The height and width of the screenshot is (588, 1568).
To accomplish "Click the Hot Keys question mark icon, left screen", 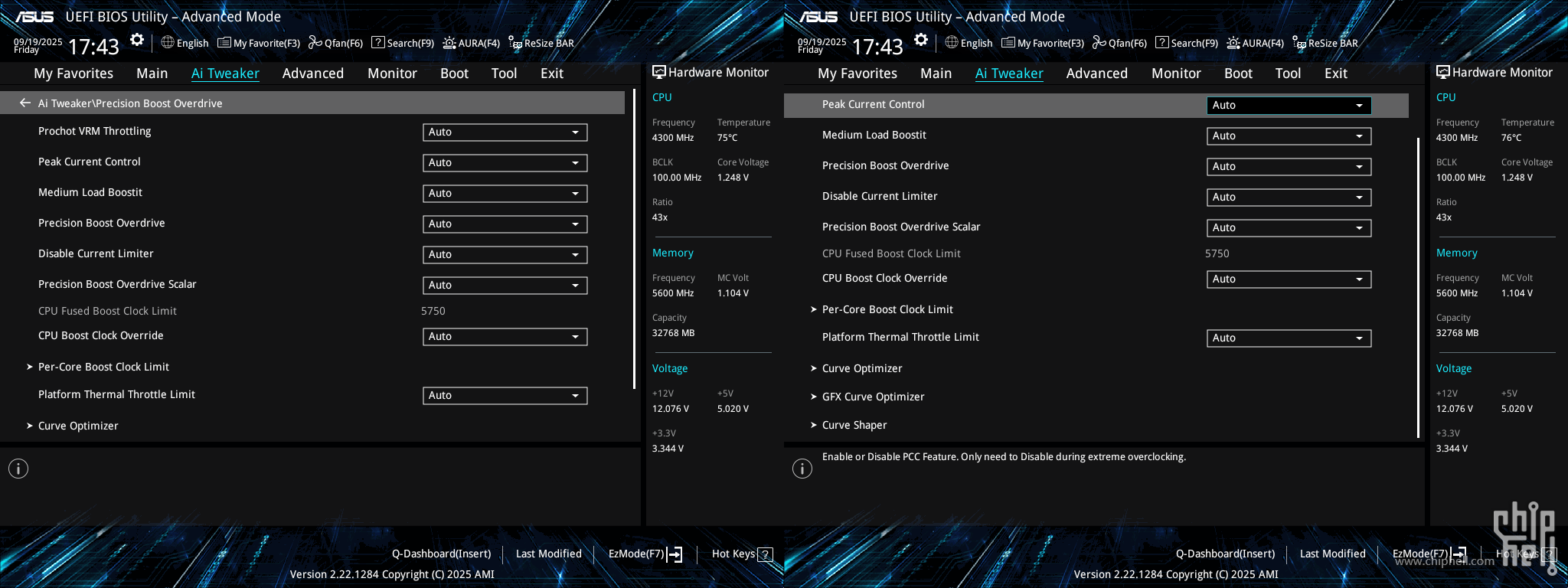I will [765, 554].
